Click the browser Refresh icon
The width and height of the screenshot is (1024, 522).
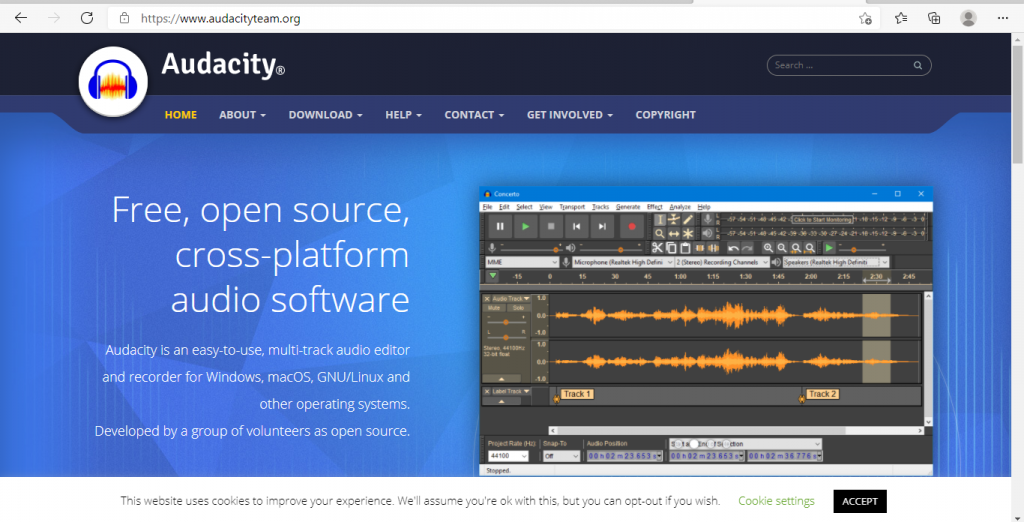click(87, 18)
